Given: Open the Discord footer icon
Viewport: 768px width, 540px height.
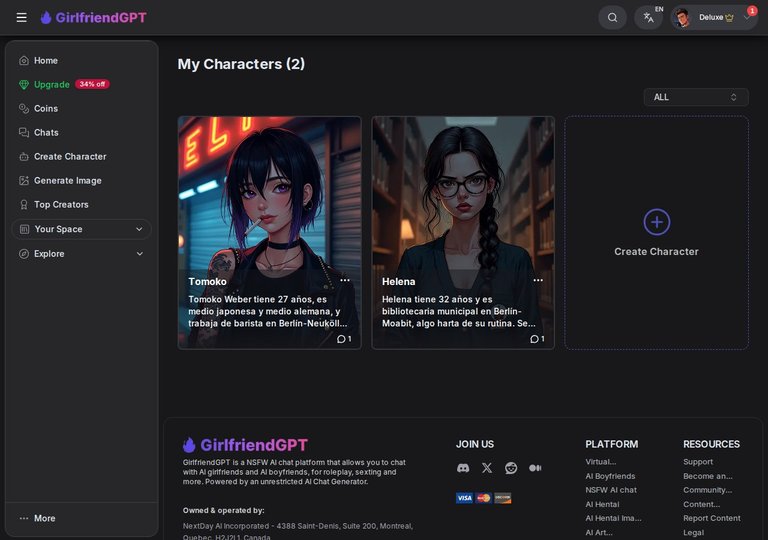Looking at the screenshot, I should [463, 468].
